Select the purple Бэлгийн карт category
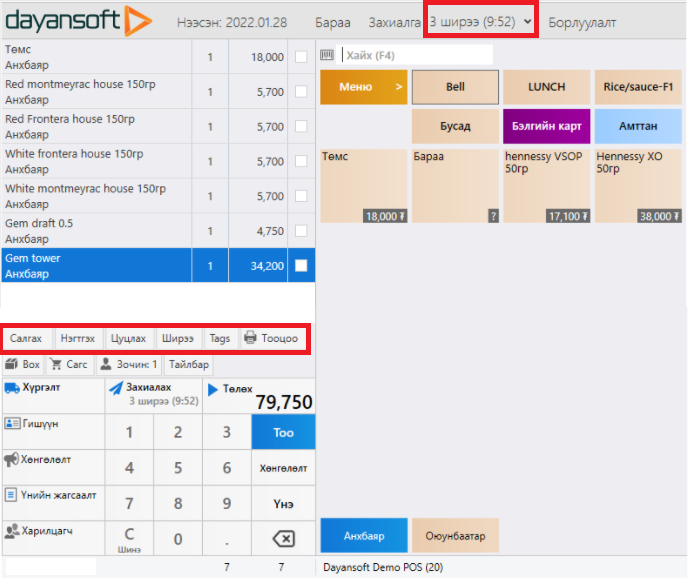Viewport: 688px width, 578px height. click(x=546, y=126)
